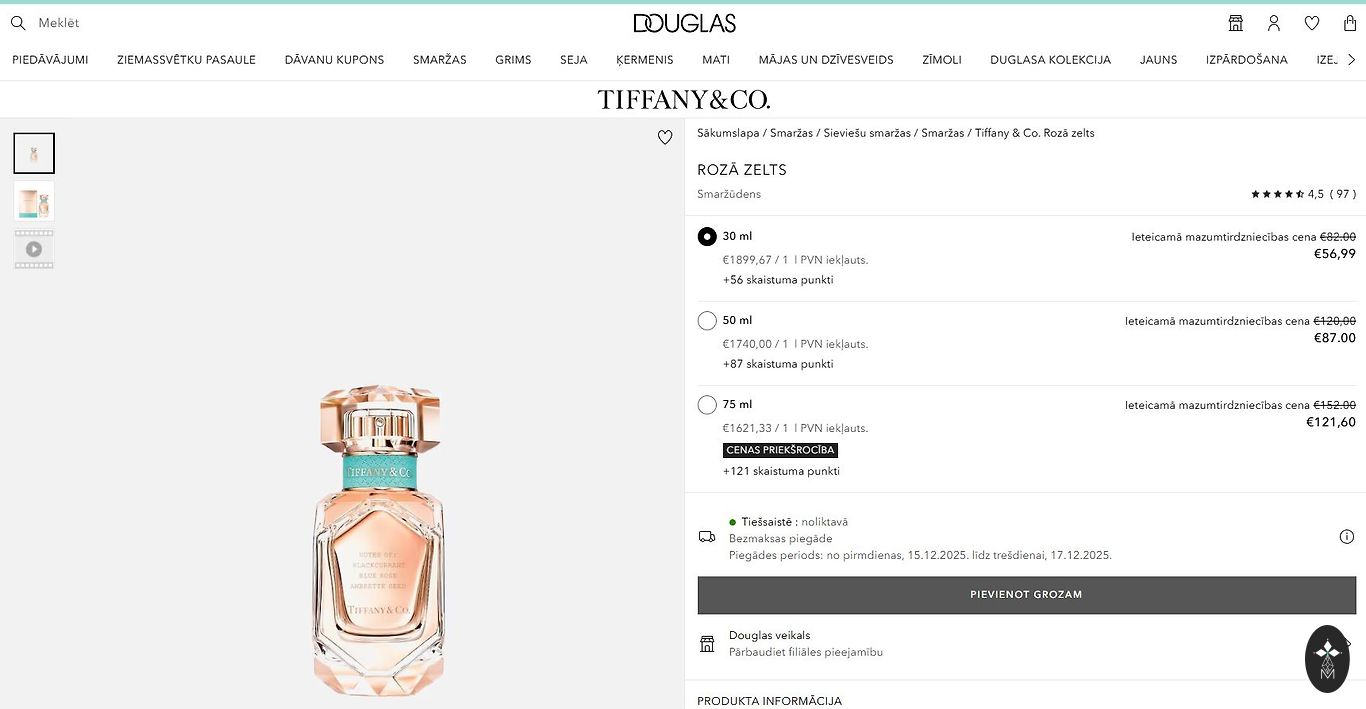Click the search magnifier icon
The height and width of the screenshot is (709, 1366).
coord(18,23)
